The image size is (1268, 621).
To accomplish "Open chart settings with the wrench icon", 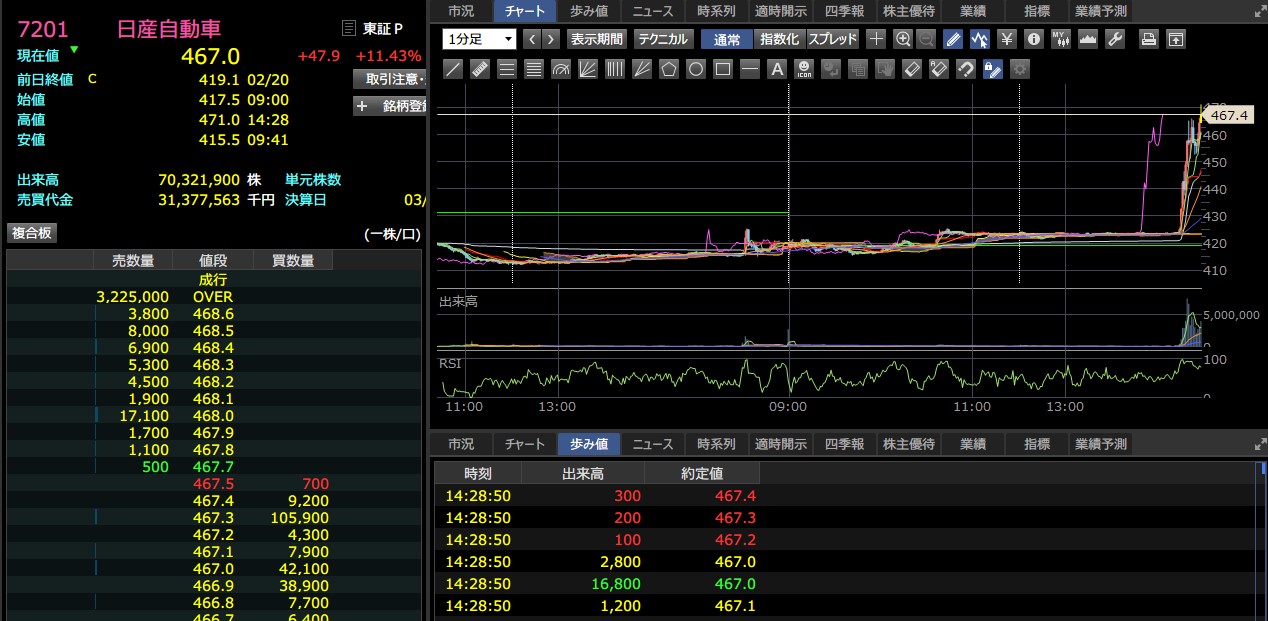I will click(x=1115, y=39).
